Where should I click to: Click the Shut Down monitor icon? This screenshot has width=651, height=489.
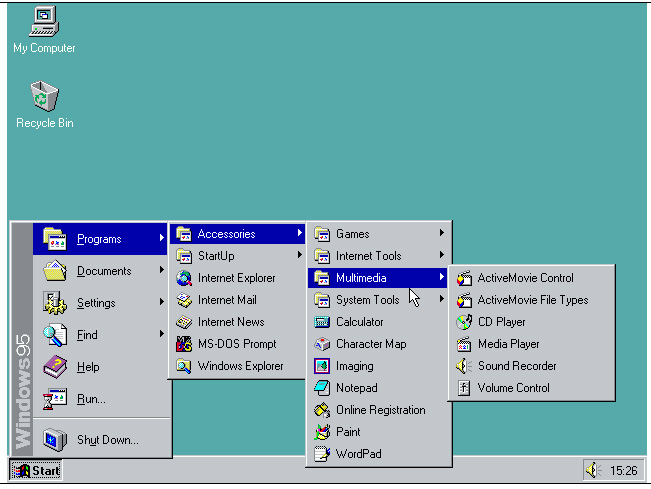tap(54, 440)
